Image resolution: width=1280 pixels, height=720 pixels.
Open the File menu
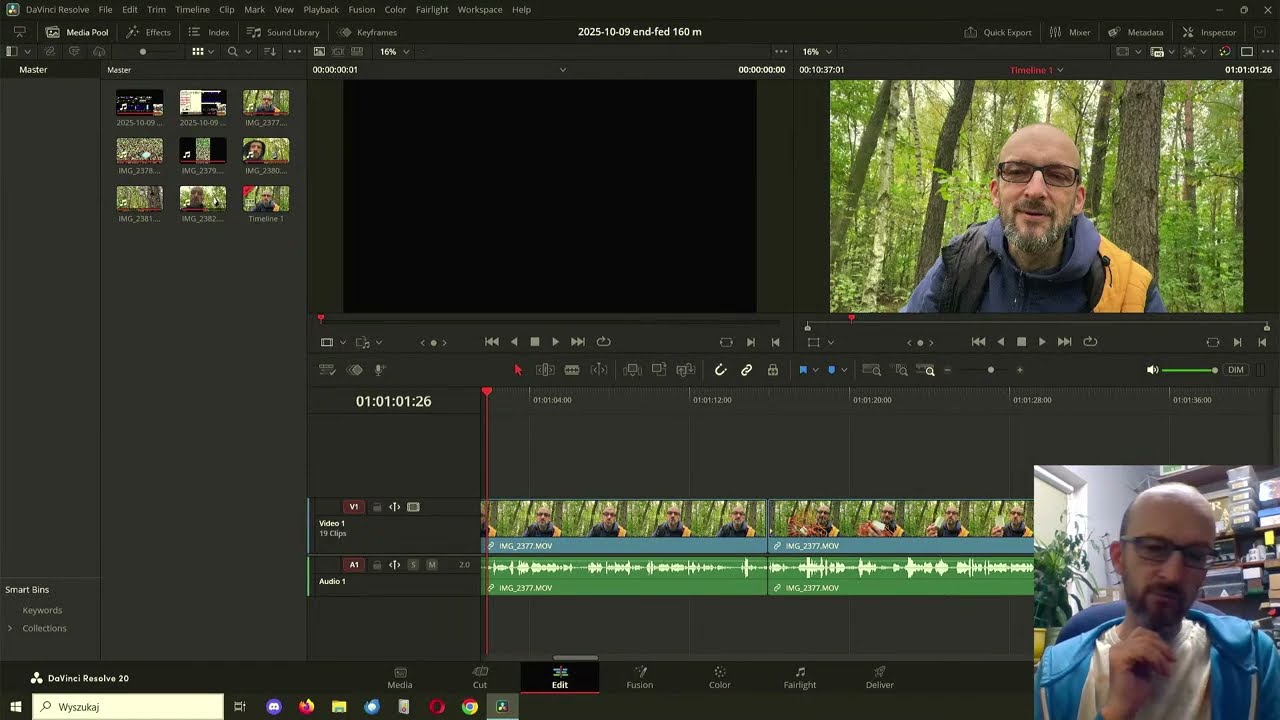click(105, 9)
